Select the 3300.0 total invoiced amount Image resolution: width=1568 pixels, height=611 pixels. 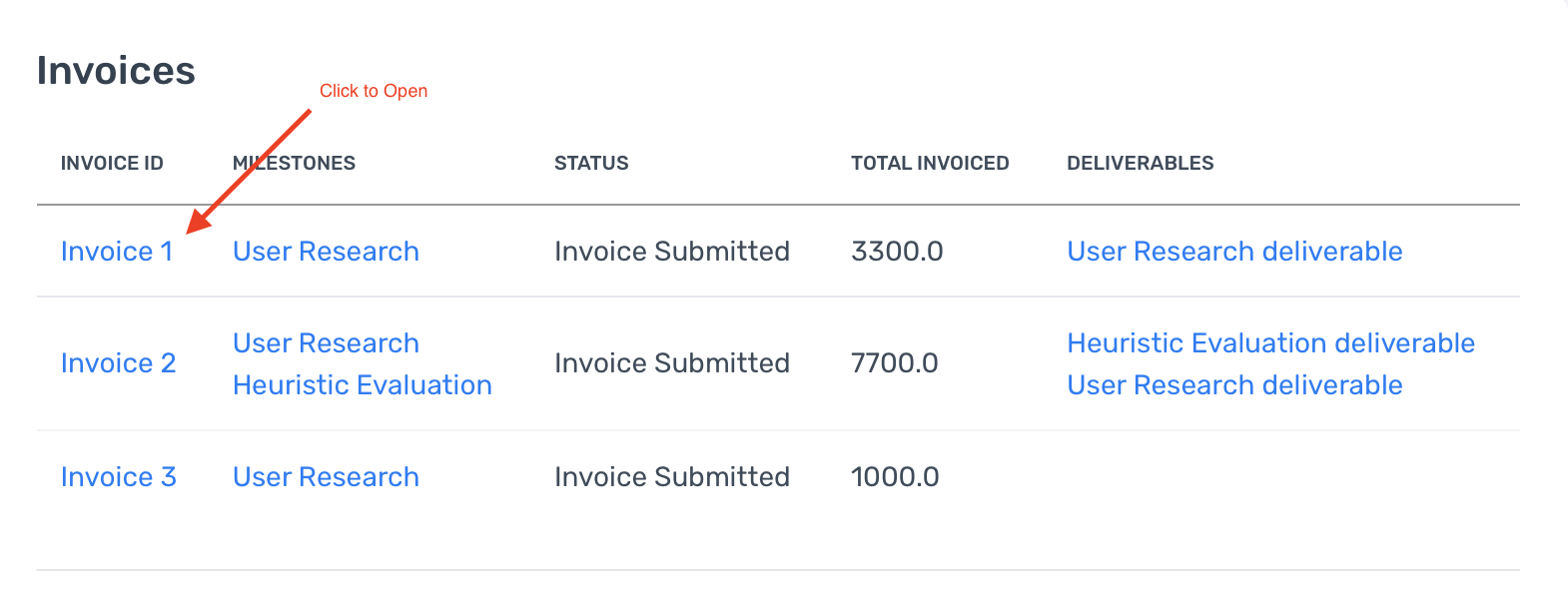897,252
